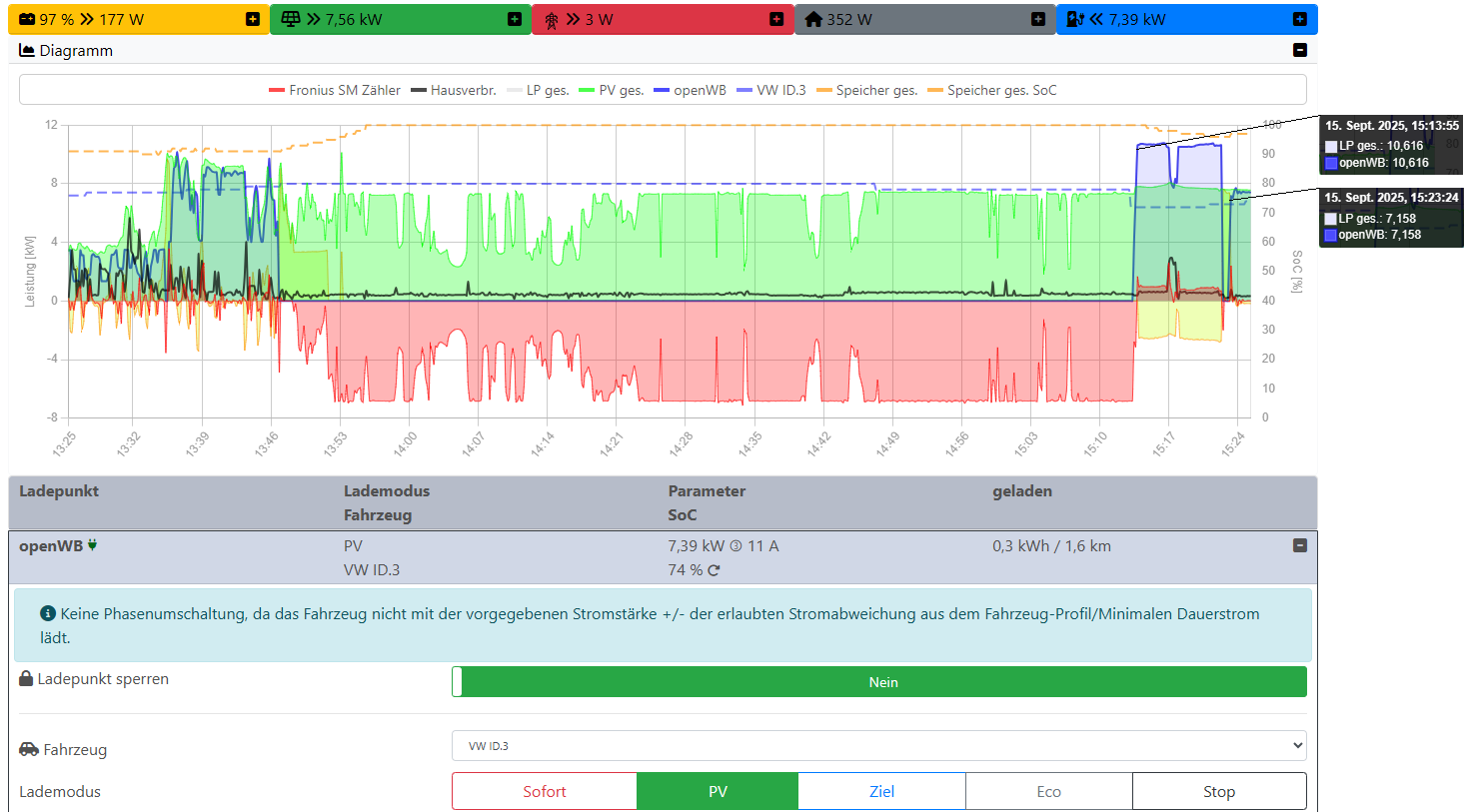The height and width of the screenshot is (812, 1471).
Task: Click the openWB charge point name
Action: click(51, 546)
